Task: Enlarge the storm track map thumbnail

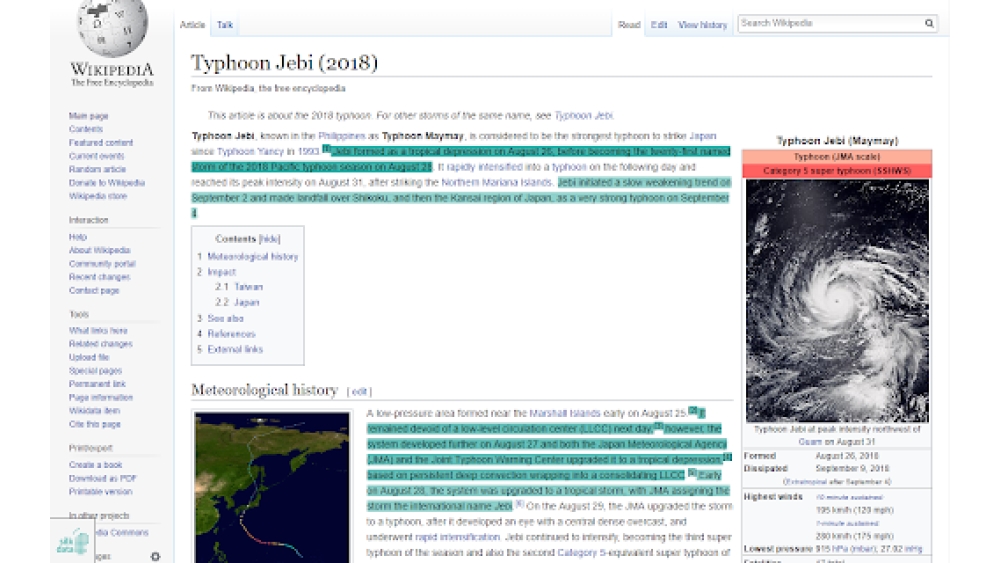Action: 272,488
